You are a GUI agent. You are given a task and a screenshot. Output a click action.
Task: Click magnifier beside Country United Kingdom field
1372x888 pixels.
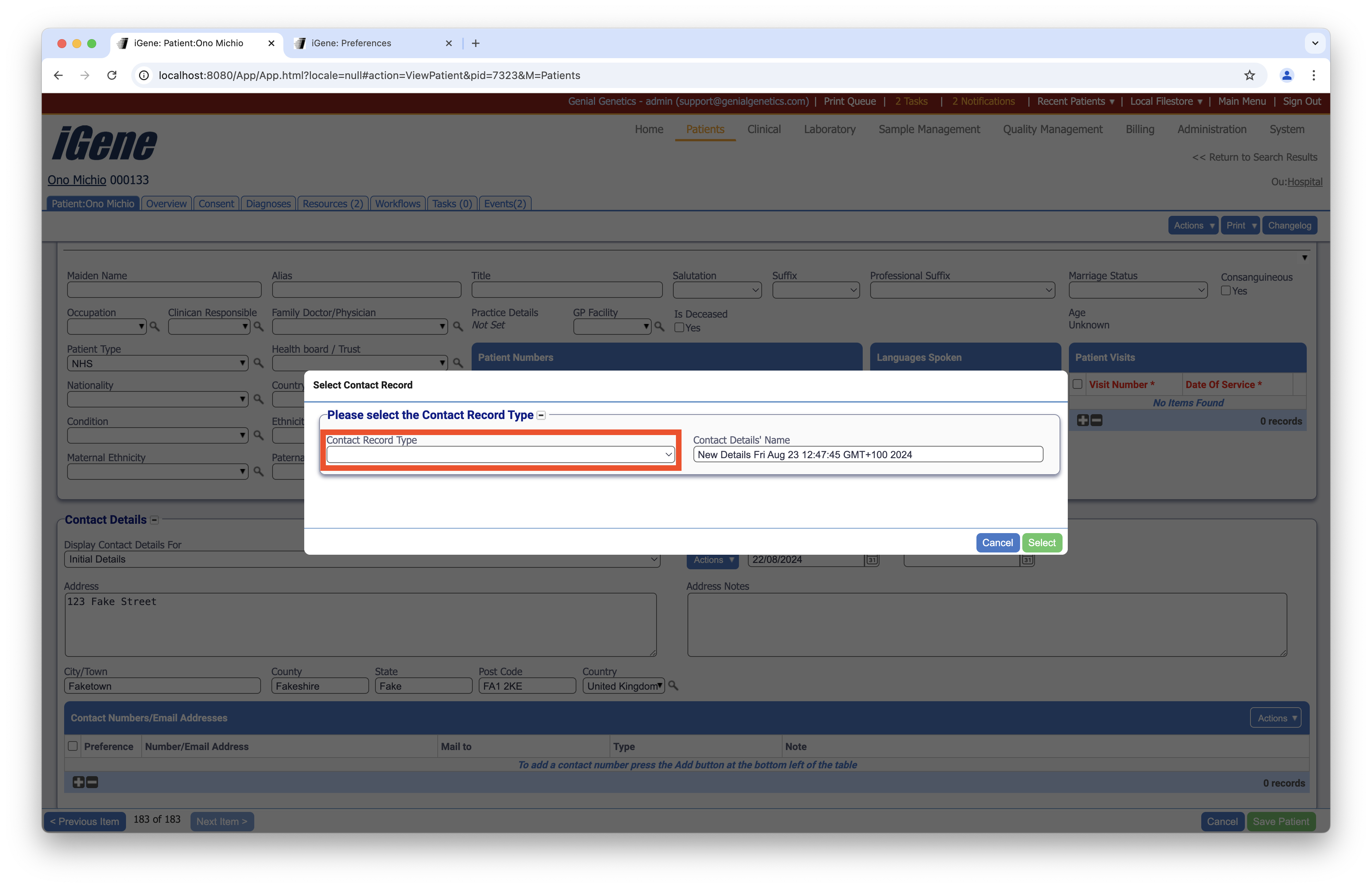673,686
